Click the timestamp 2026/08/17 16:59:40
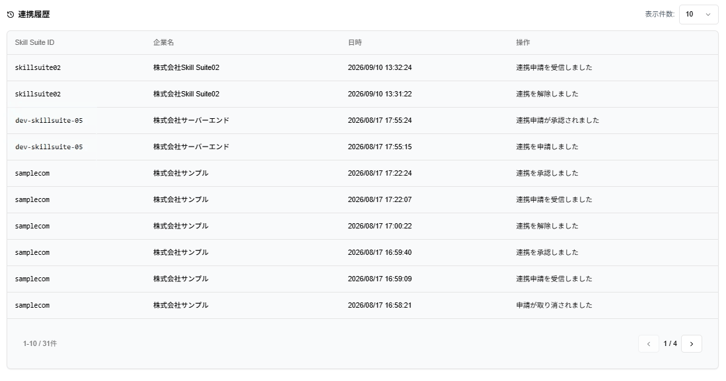Viewport: 726px width, 381px height. [380, 252]
